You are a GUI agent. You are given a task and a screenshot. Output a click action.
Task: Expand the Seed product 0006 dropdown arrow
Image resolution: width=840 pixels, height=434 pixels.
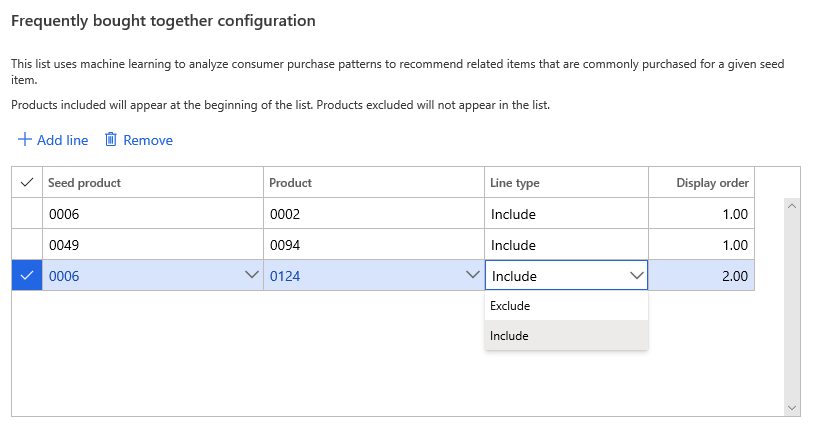251,276
